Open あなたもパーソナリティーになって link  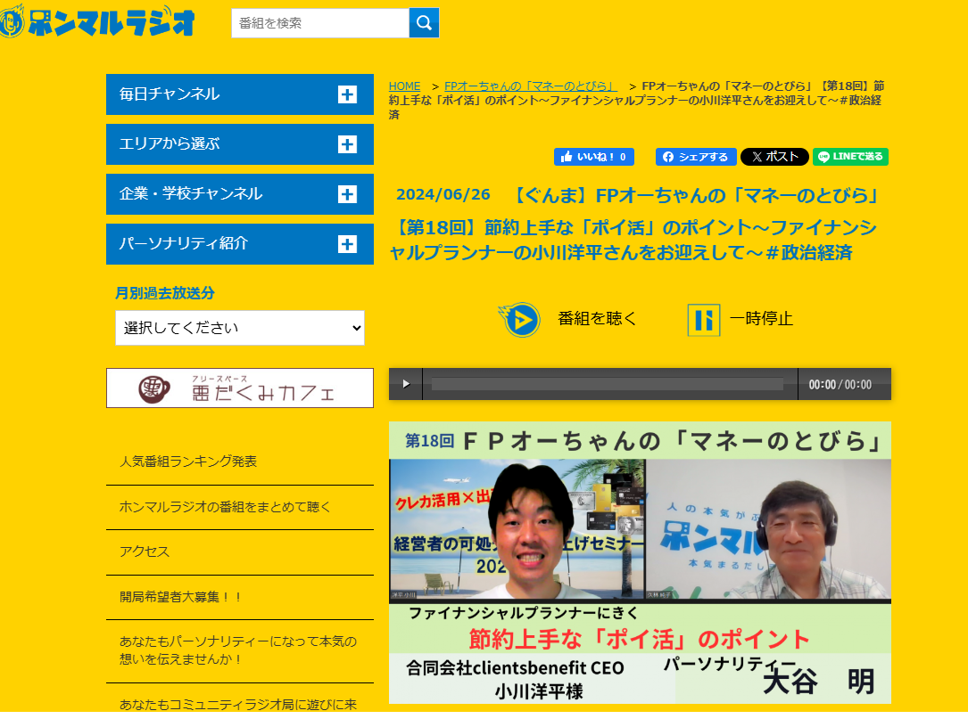pyautogui.click(x=238, y=650)
